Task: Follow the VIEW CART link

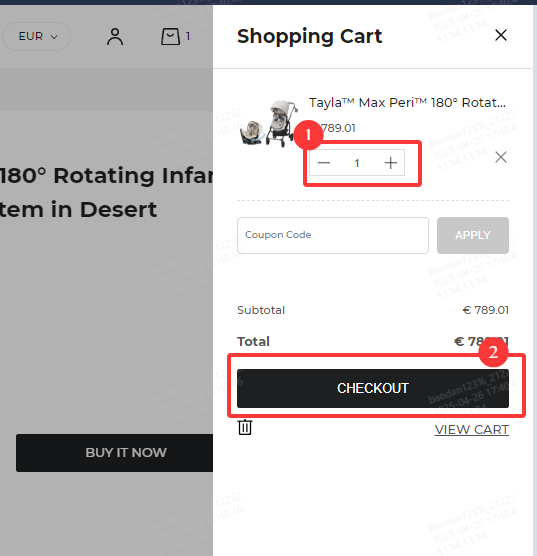Action: (x=472, y=430)
